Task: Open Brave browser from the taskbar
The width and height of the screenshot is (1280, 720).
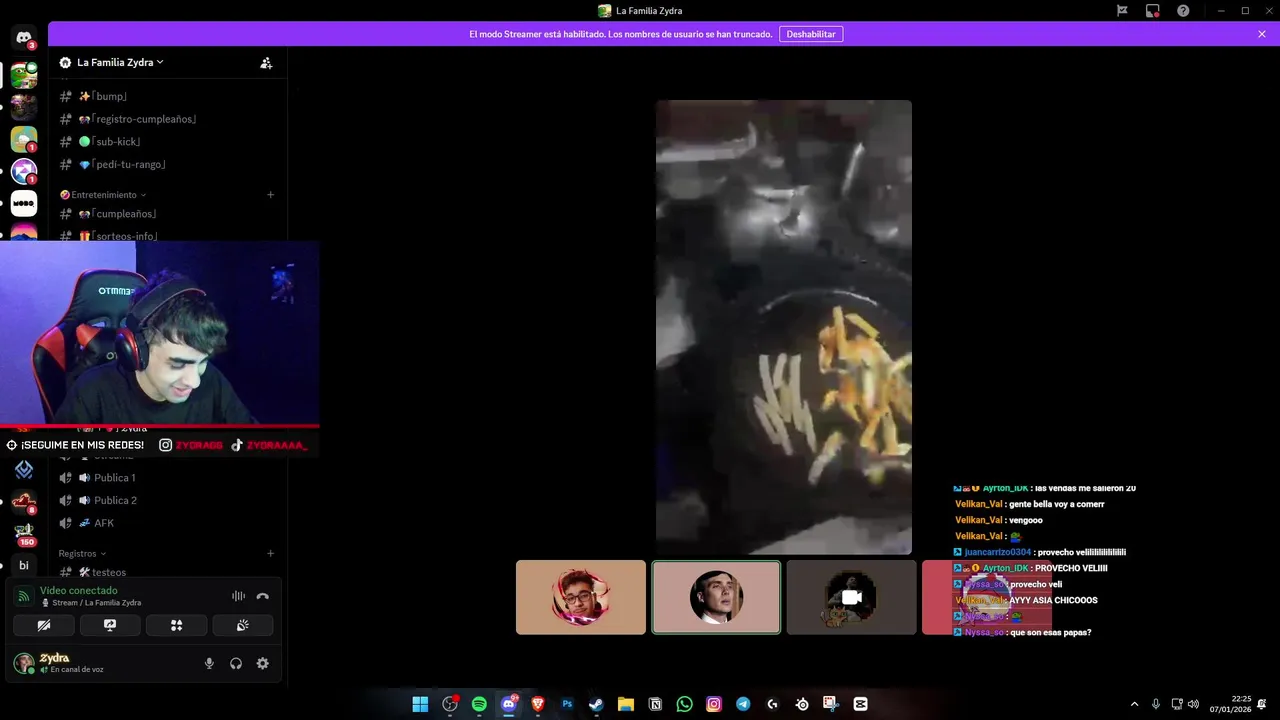Action: (538, 704)
